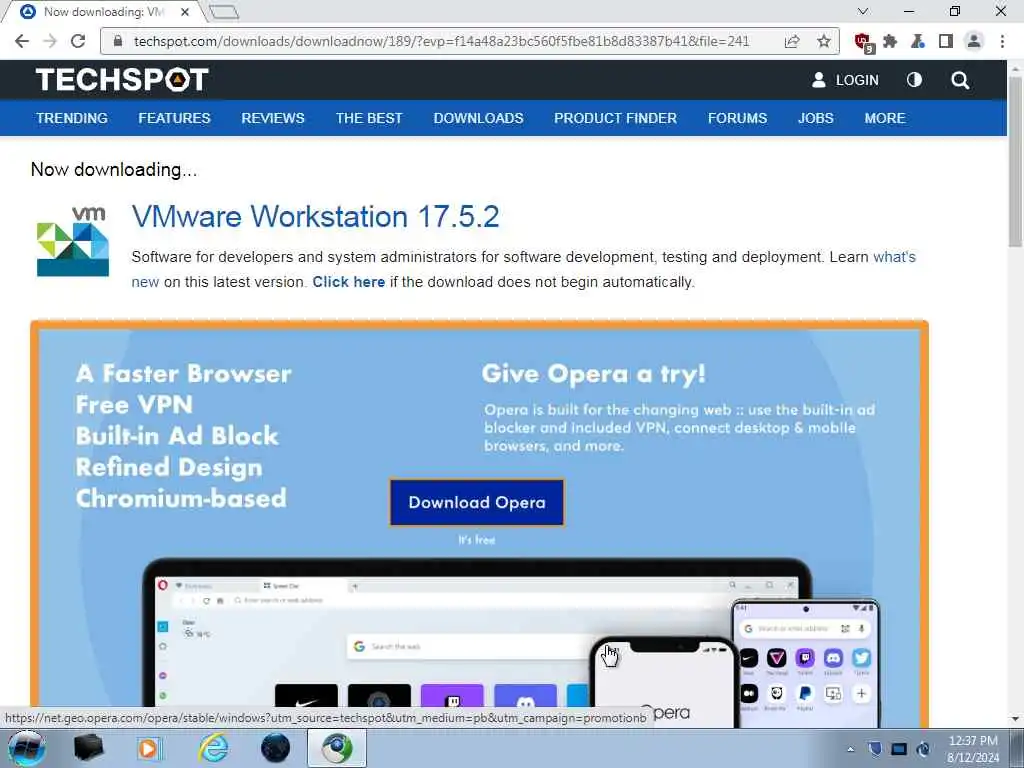This screenshot has height=768, width=1024.
Task: Click the Android phone mockup in ad
Action: click(x=806, y=662)
